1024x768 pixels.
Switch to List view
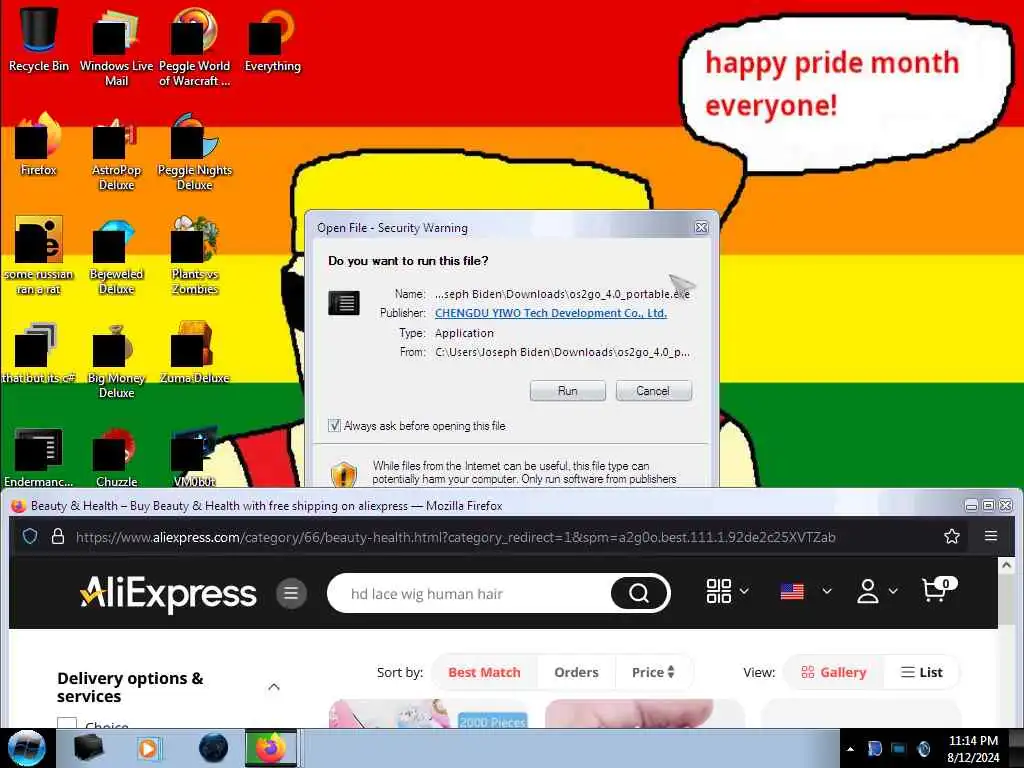click(x=921, y=672)
